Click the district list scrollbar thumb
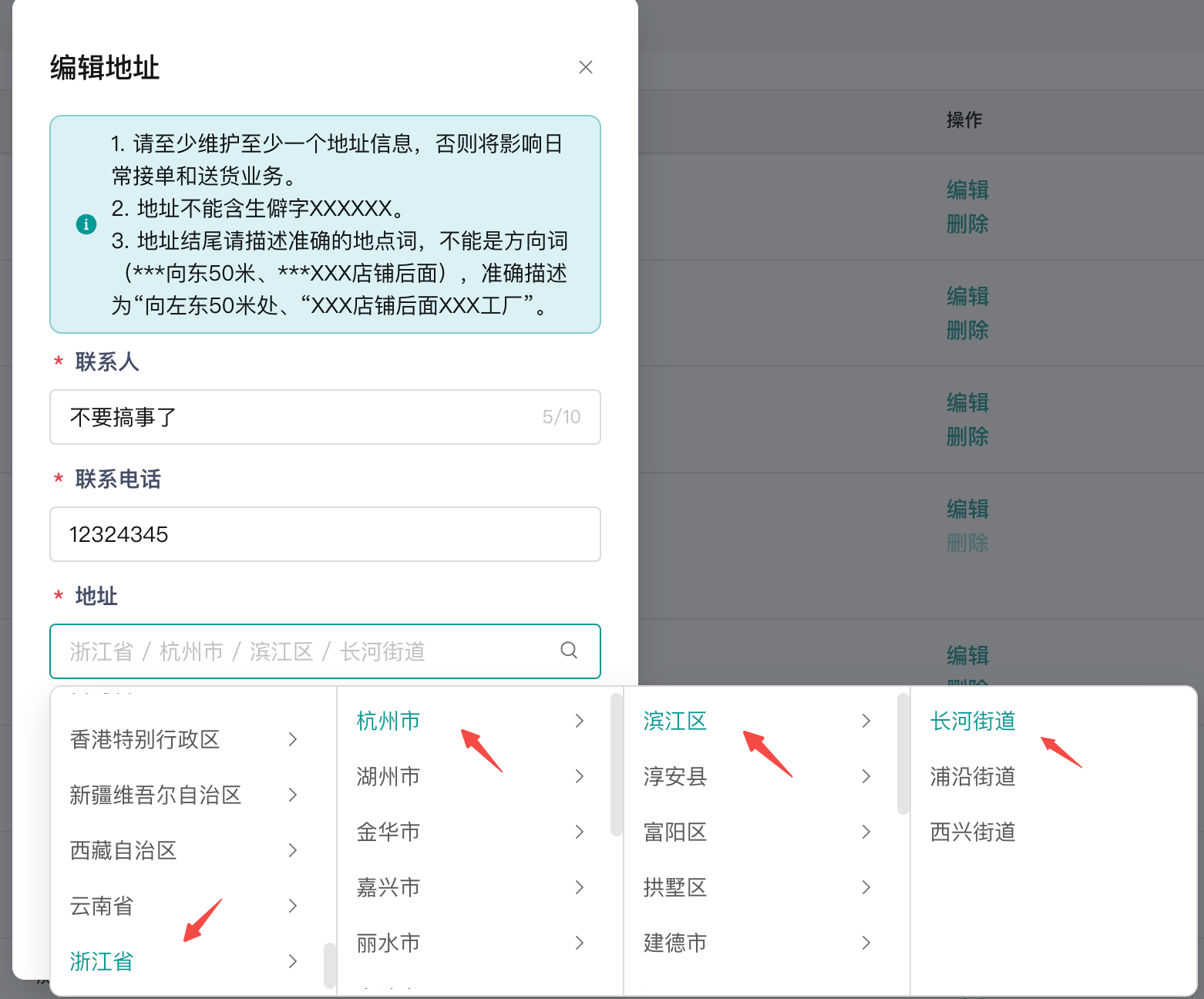 [903, 754]
